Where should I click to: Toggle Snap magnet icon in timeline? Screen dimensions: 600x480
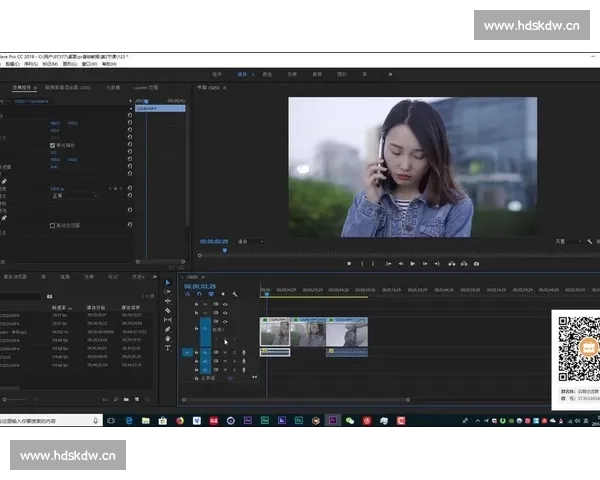(199, 294)
